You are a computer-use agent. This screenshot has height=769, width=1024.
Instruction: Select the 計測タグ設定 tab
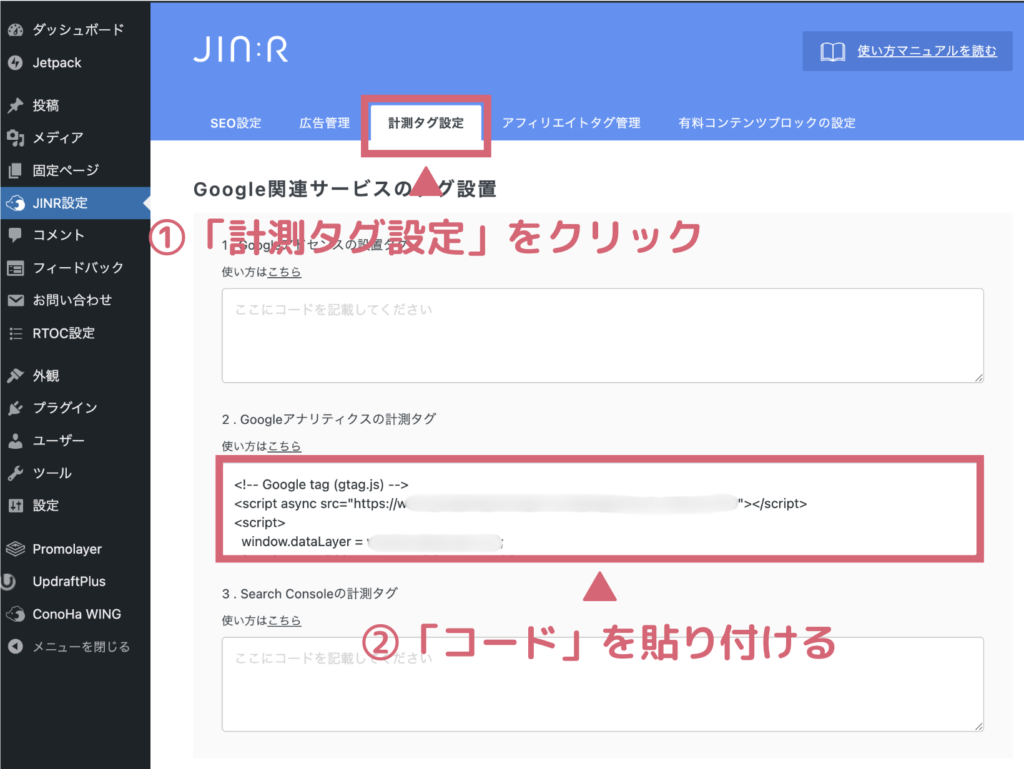click(x=426, y=123)
